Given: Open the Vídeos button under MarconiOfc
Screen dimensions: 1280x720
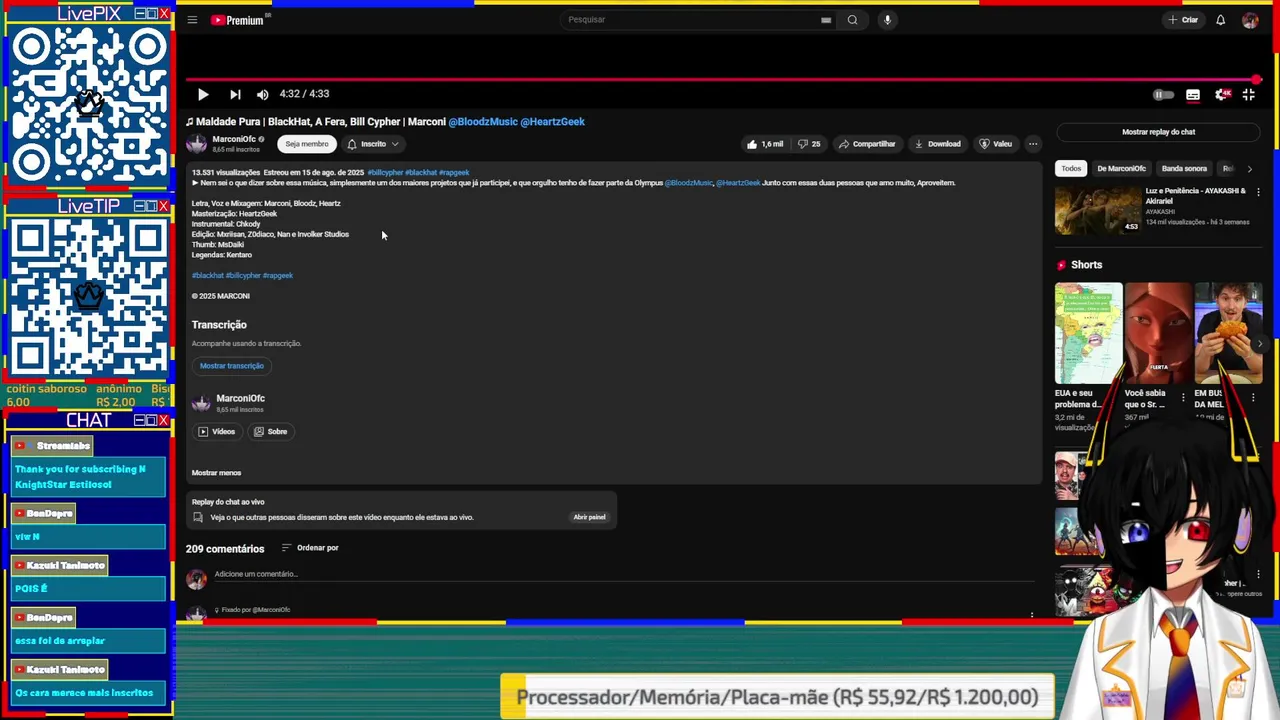Looking at the screenshot, I should 216,432.
